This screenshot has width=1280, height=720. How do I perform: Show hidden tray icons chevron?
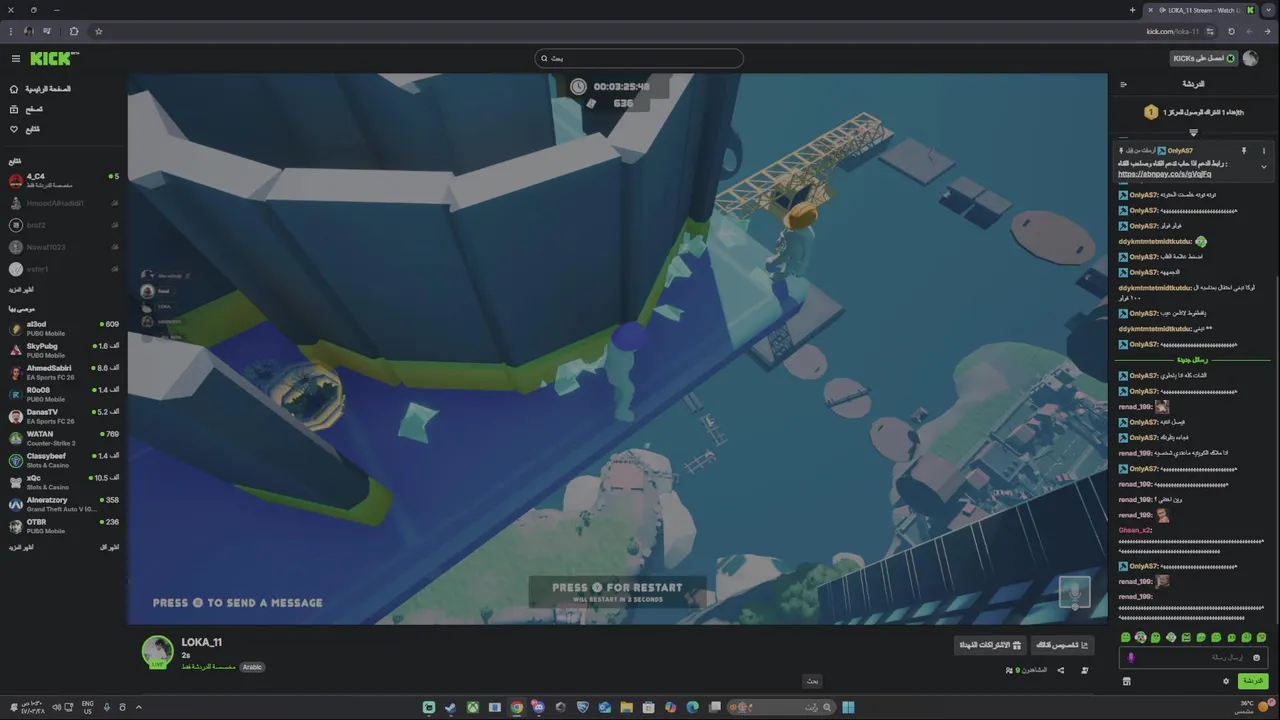(x=138, y=707)
